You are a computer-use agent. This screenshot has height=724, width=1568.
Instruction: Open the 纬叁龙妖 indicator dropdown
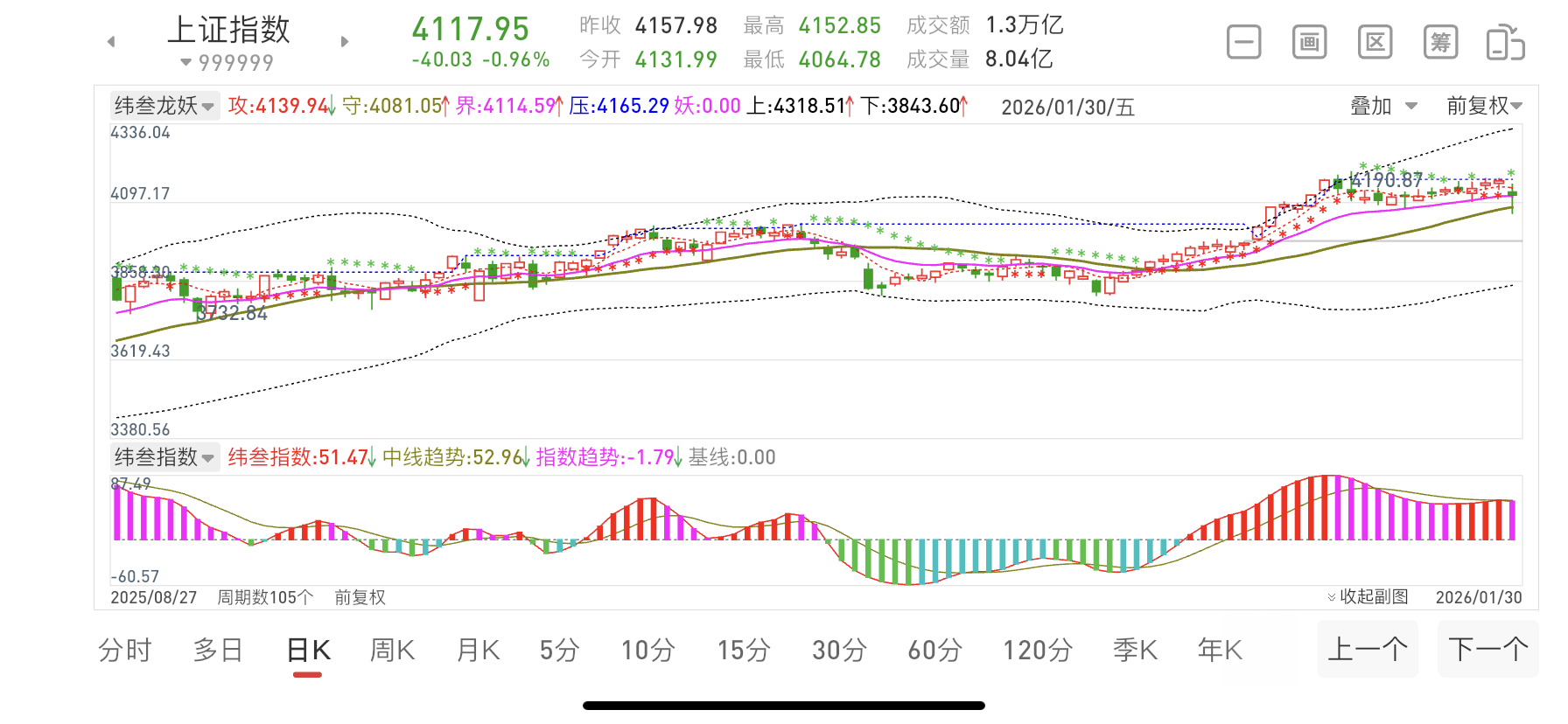tap(164, 106)
